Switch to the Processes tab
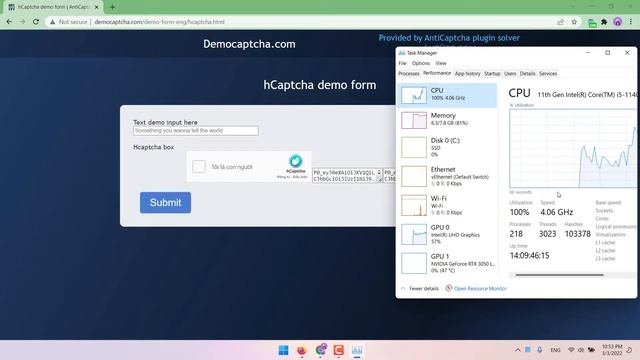This screenshot has width=640, height=360. [x=409, y=73]
